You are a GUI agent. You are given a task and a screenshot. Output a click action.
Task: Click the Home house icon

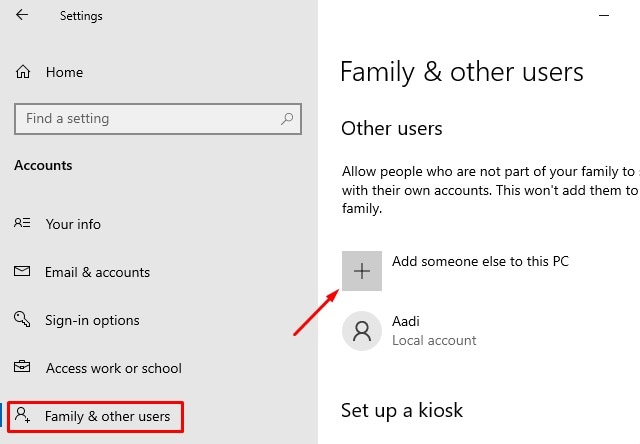point(23,72)
